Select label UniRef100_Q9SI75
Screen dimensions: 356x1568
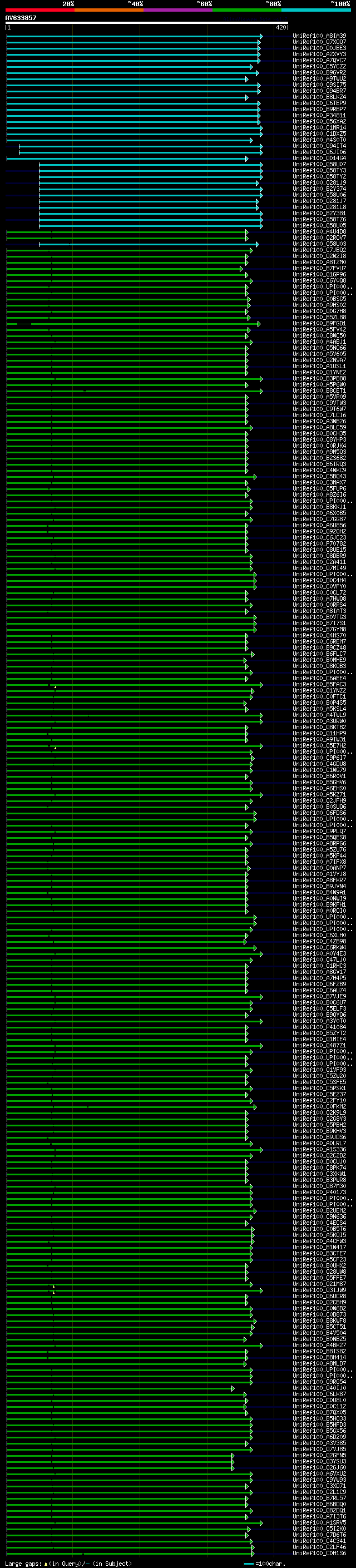click(x=319, y=85)
